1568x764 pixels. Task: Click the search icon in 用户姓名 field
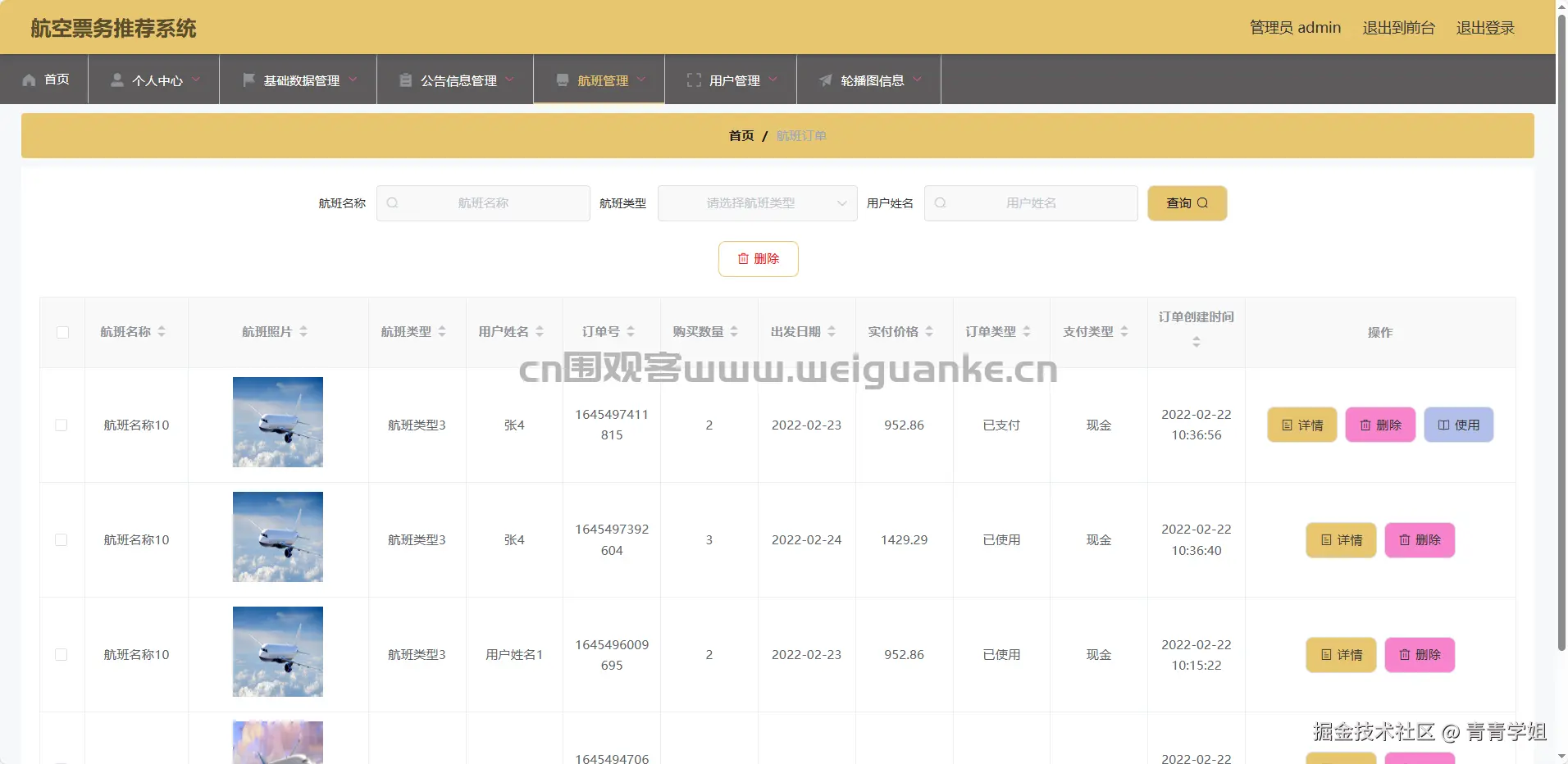(940, 203)
